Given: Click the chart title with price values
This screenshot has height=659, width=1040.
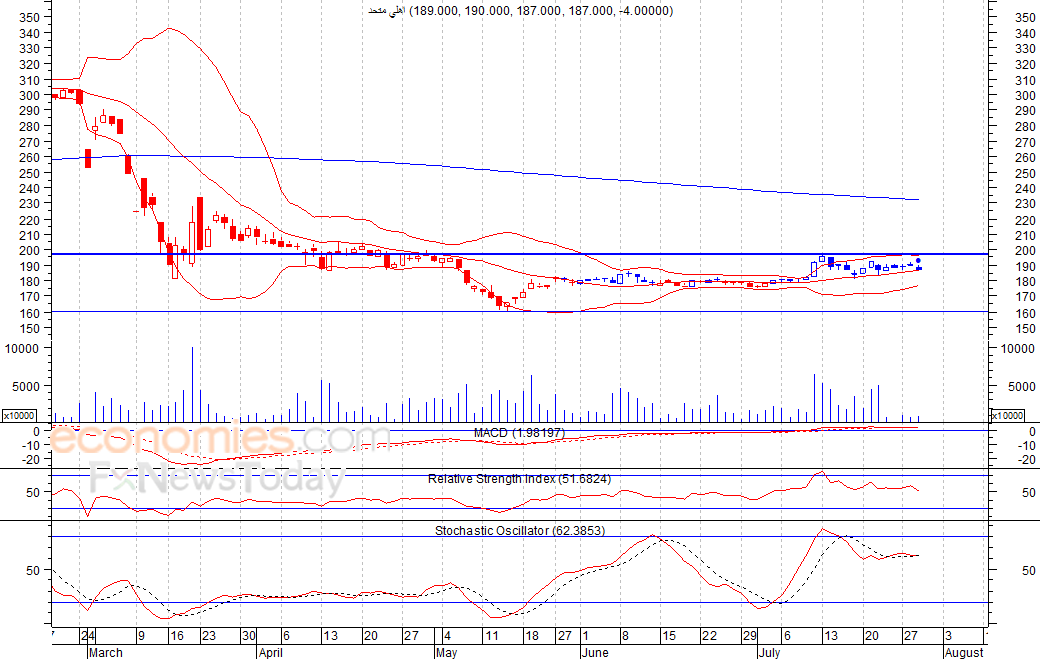Looking at the screenshot, I should 520,10.
